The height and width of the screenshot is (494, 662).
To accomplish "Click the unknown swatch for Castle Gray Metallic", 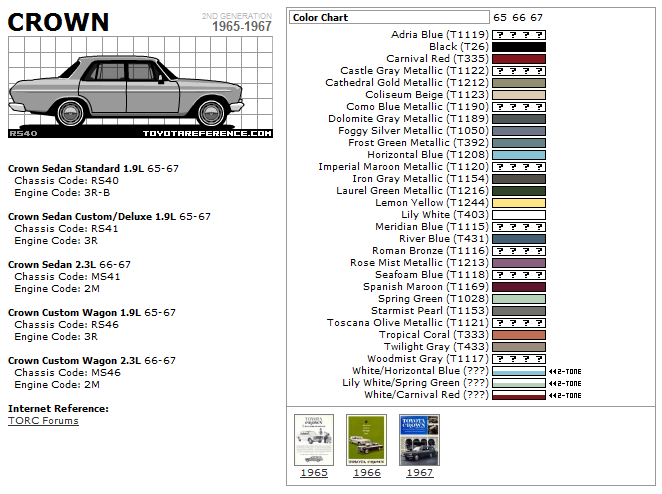I will [519, 71].
